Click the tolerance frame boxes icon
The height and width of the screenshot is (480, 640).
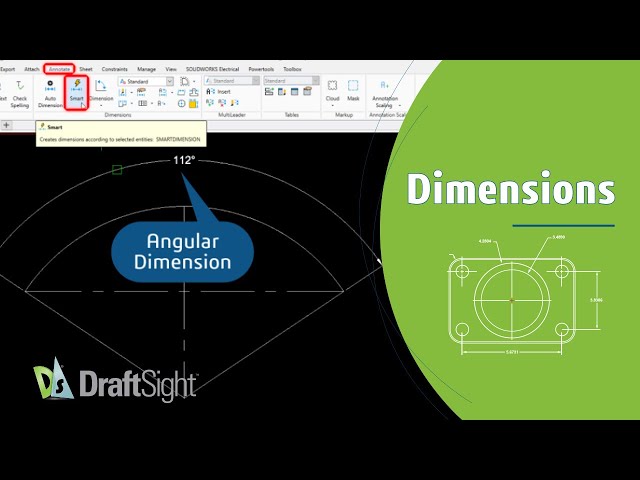(x=142, y=103)
